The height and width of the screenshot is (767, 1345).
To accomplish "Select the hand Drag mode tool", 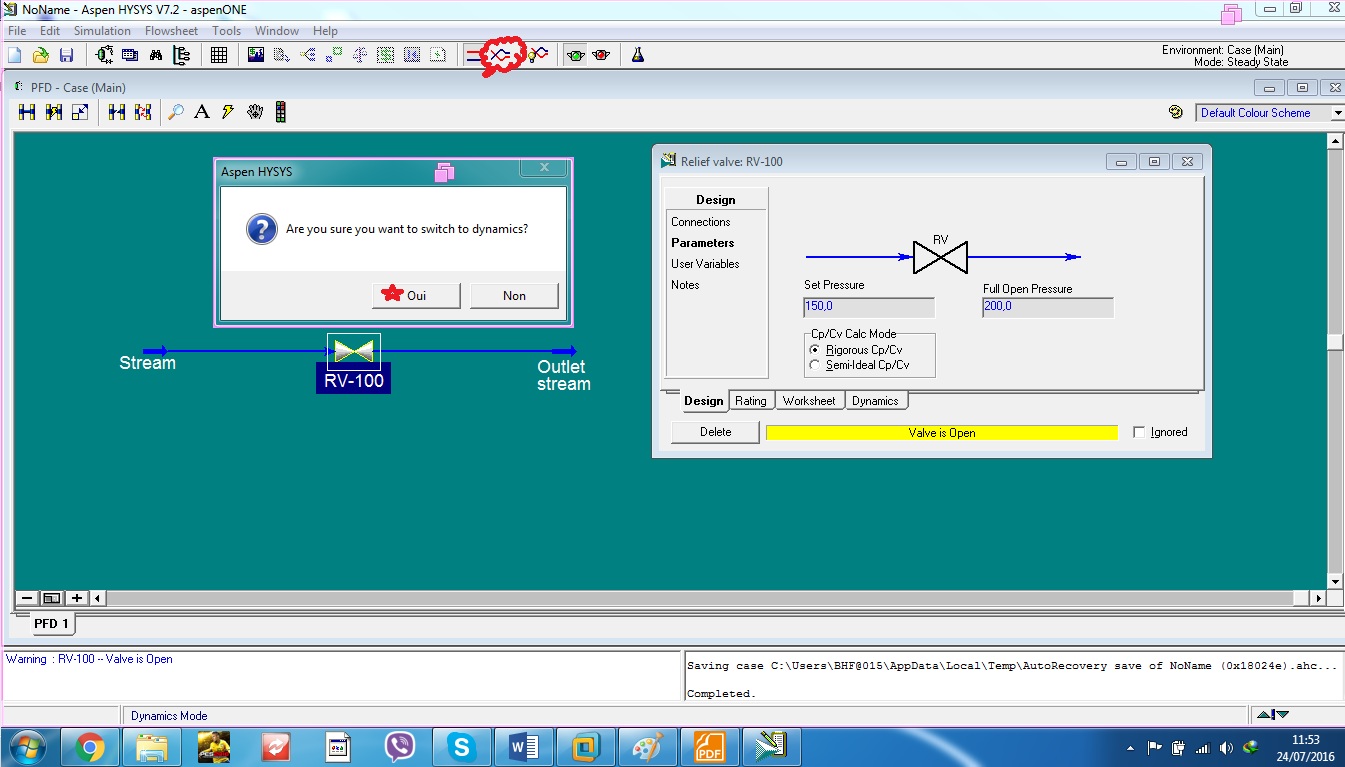I will [255, 112].
